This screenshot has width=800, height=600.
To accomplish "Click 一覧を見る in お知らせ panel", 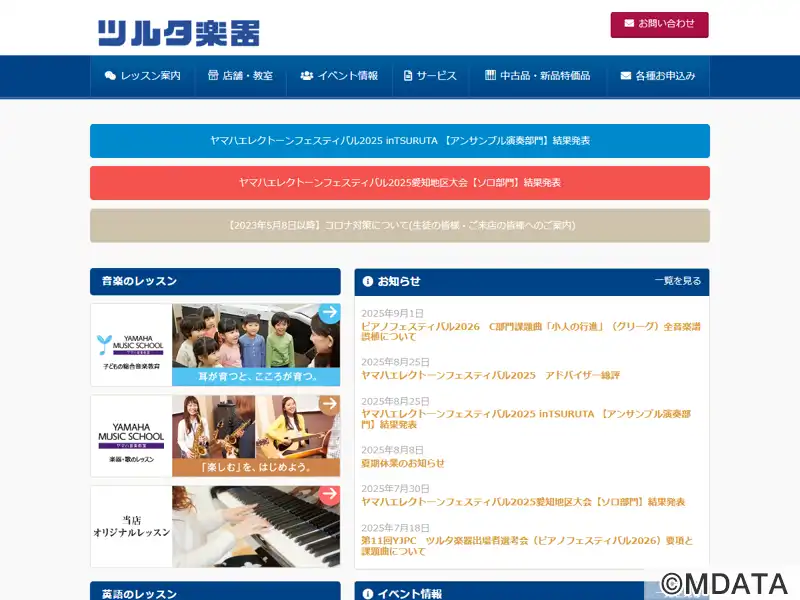I will click(678, 281).
